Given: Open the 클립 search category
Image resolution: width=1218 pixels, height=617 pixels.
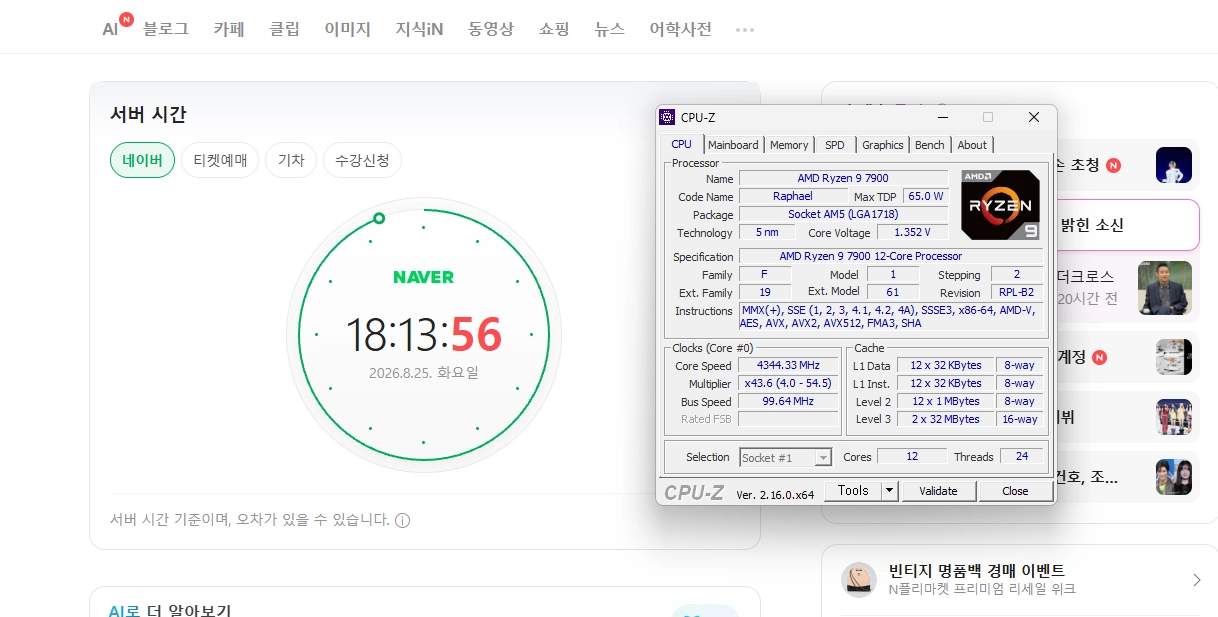Looking at the screenshot, I should [x=284, y=29].
